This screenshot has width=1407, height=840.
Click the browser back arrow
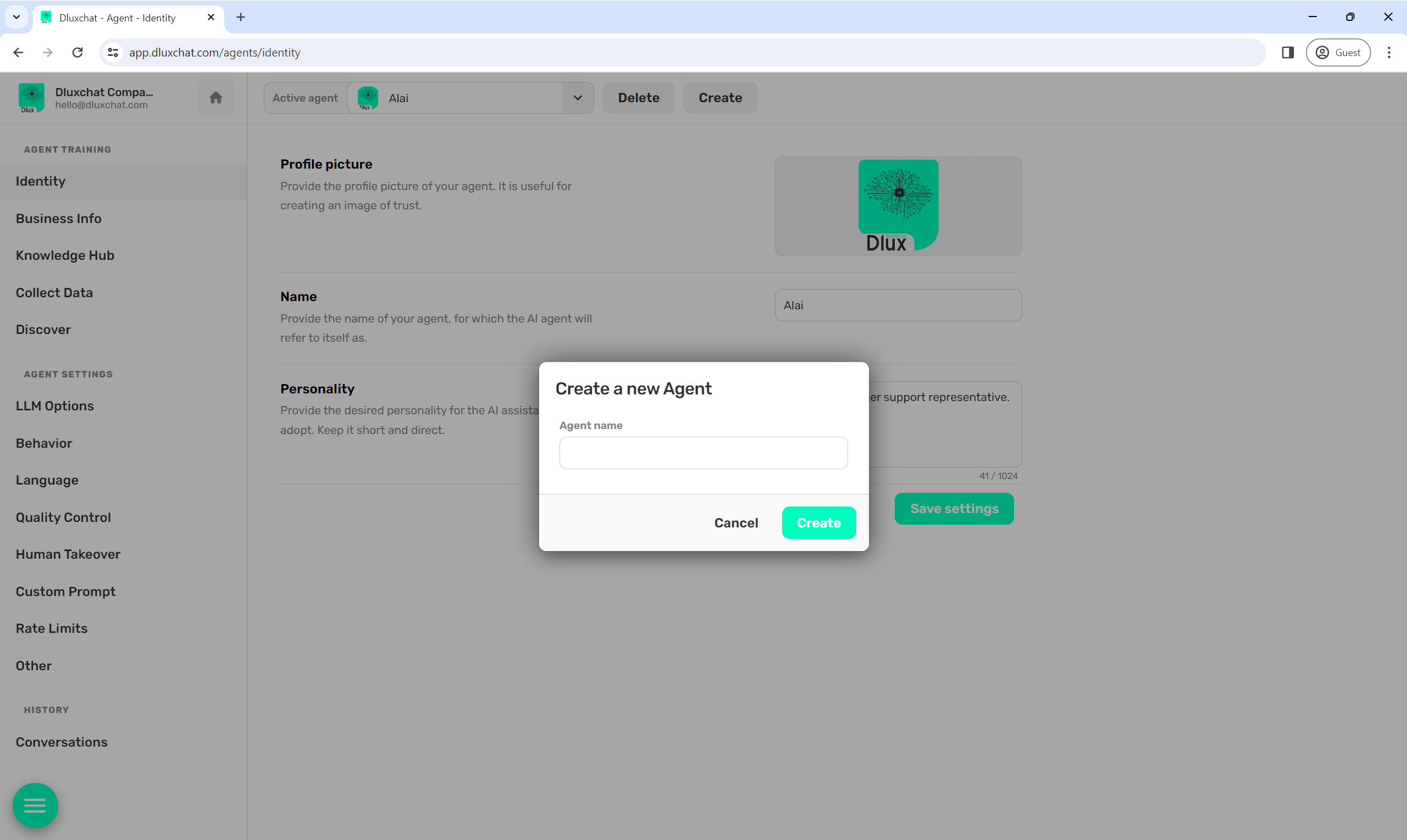[18, 52]
